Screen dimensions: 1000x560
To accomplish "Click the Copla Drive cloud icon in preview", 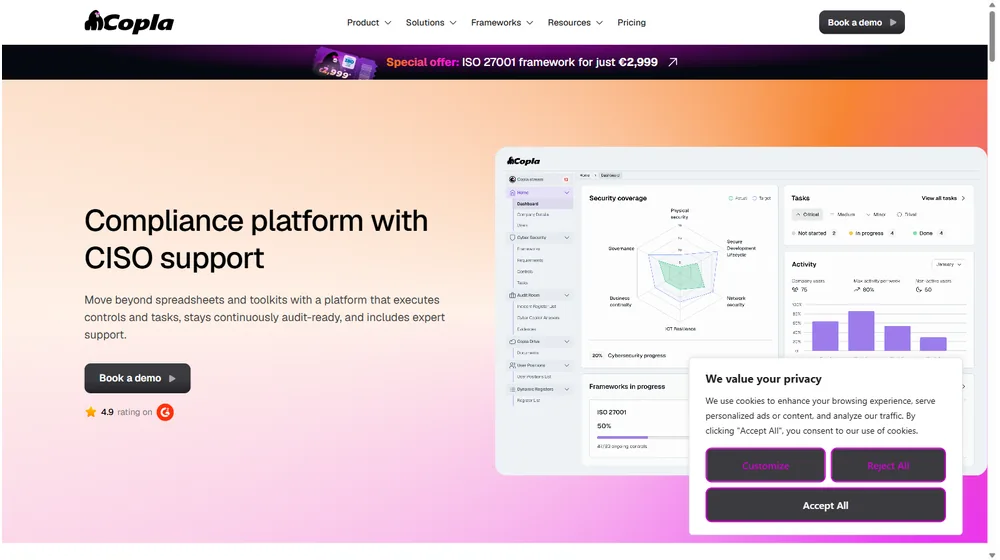I will tap(512, 341).
